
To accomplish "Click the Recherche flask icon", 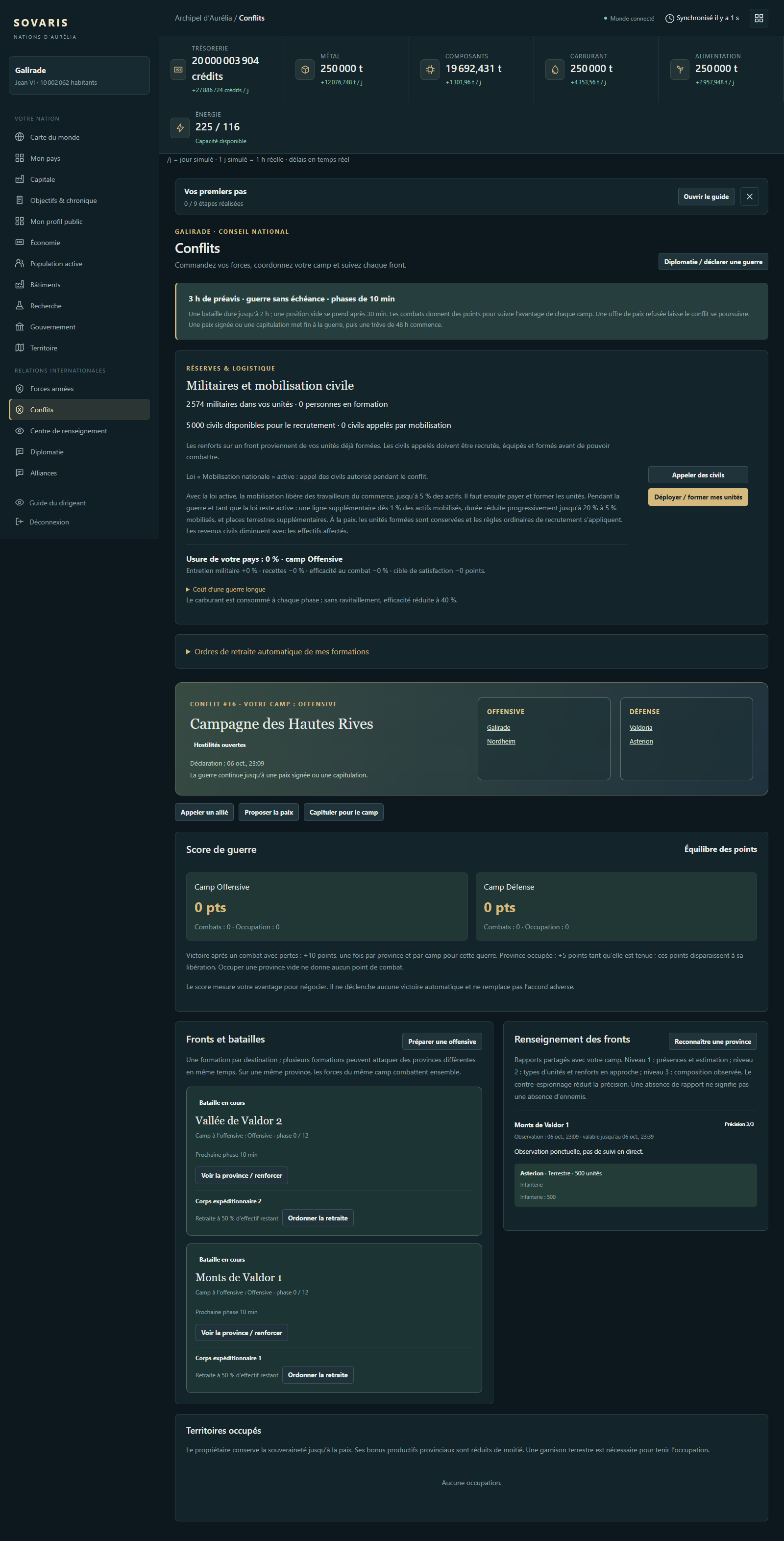I will 20,306.
